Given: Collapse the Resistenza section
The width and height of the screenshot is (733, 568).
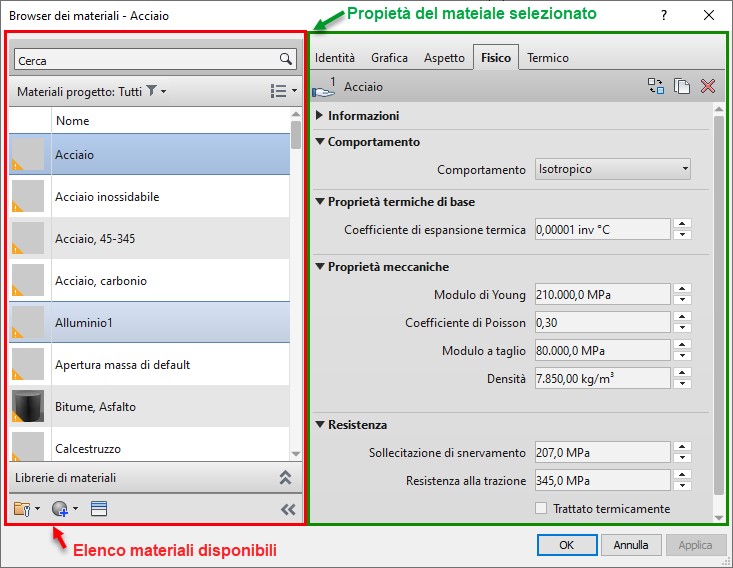Looking at the screenshot, I should coord(320,424).
